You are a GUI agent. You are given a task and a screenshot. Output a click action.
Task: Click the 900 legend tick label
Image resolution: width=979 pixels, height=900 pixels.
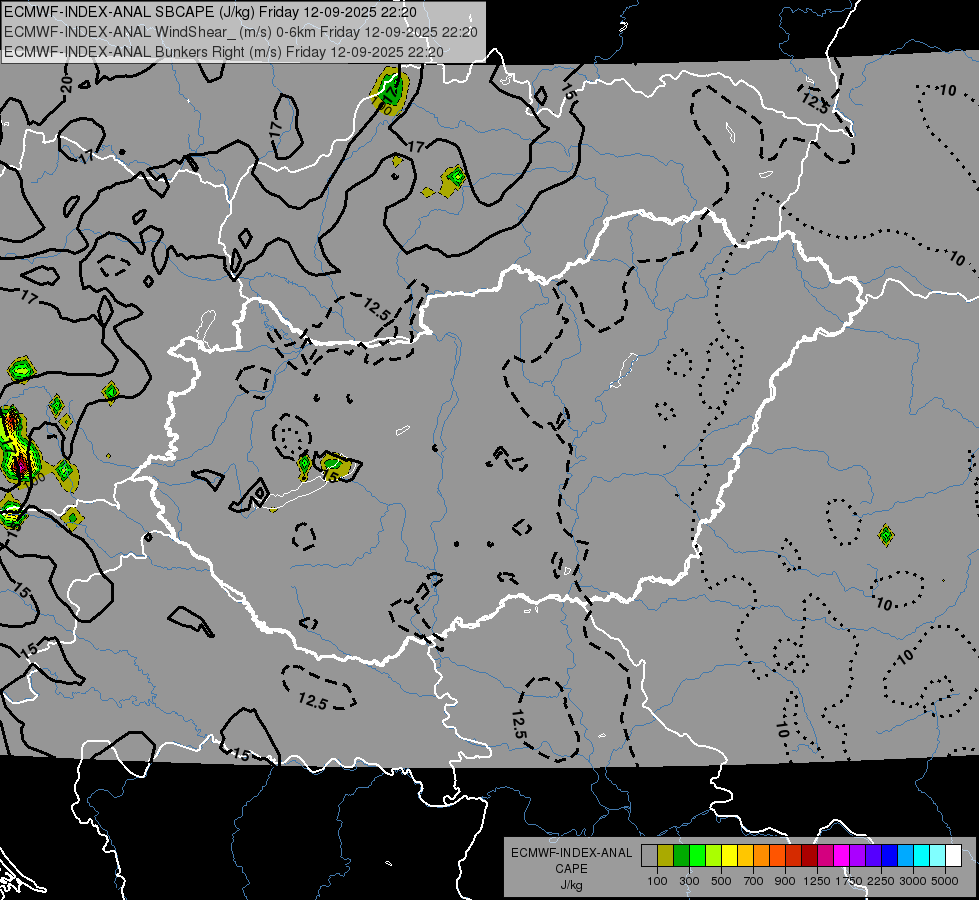click(785, 881)
